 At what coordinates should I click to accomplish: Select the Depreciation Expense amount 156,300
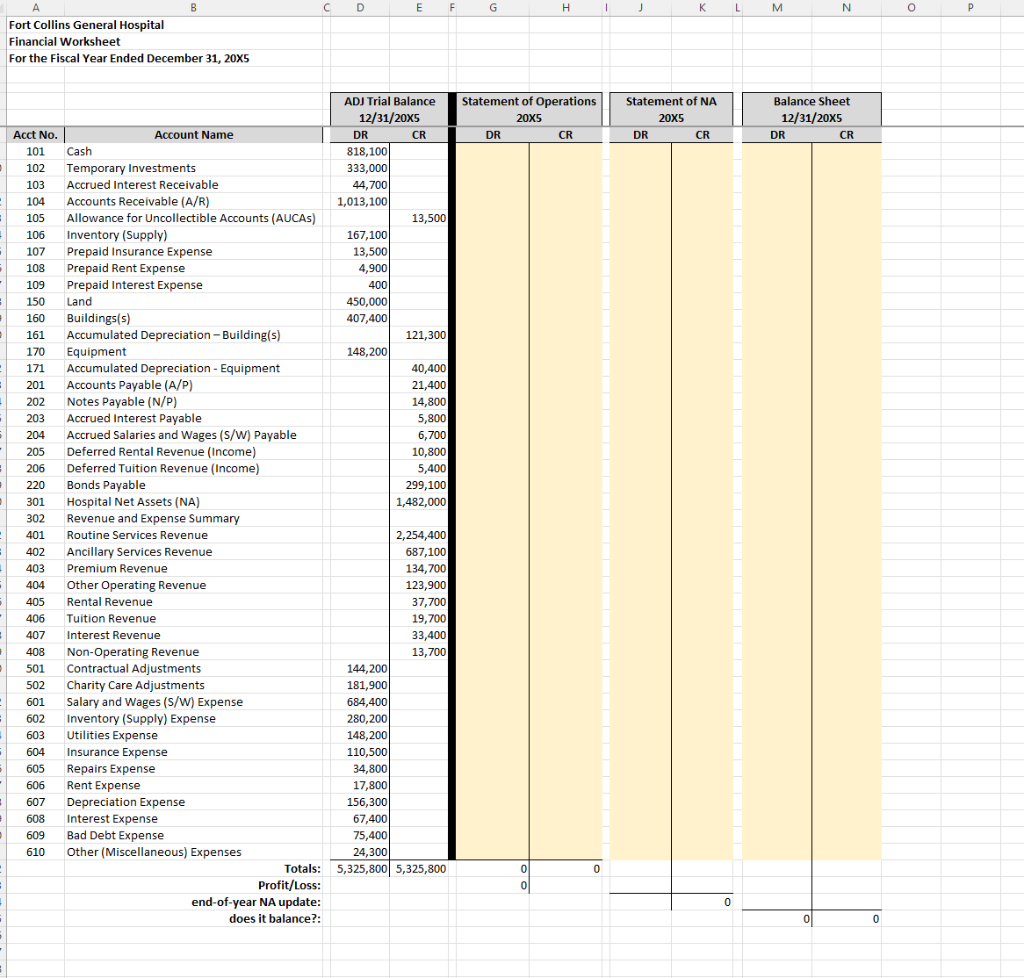[369, 801]
